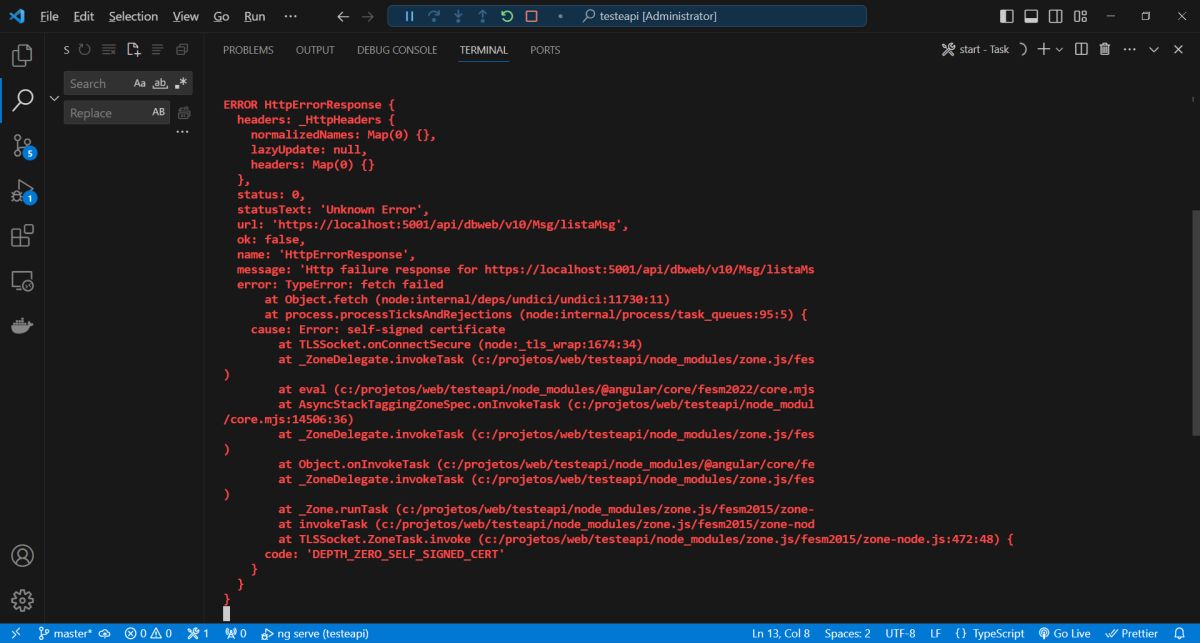
Task: Click Prettier in status bar
Action: 1130,633
